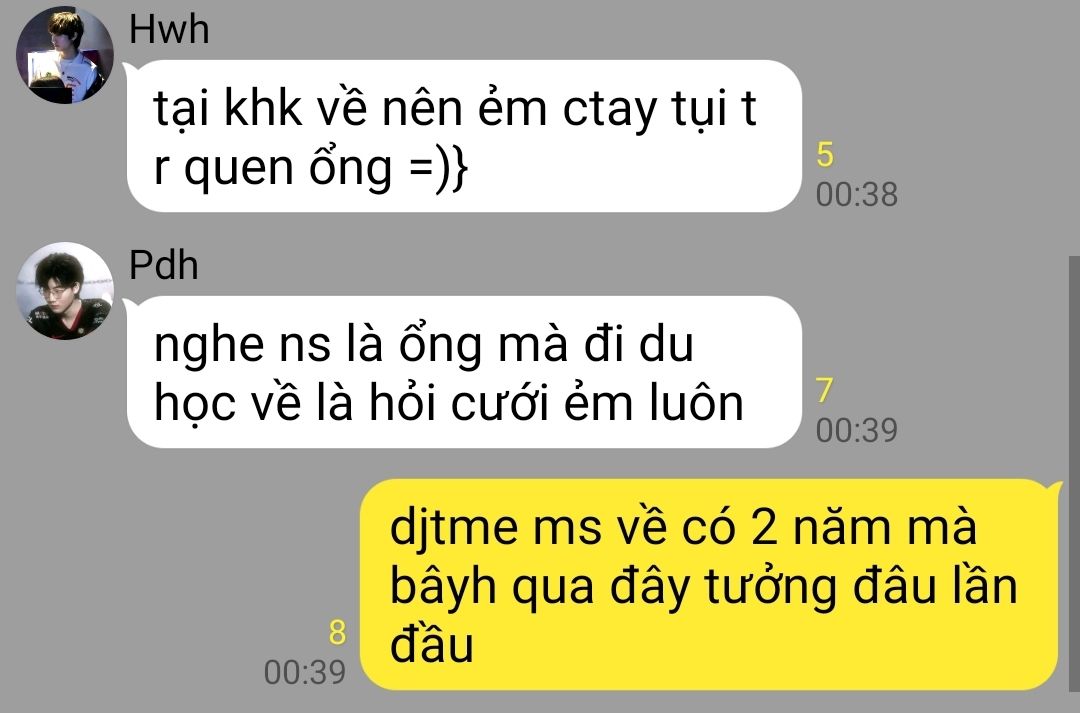The width and height of the screenshot is (1080, 713).
Task: Tap the line "djtme ms về có 2 năm mà"
Action: [x=683, y=527]
